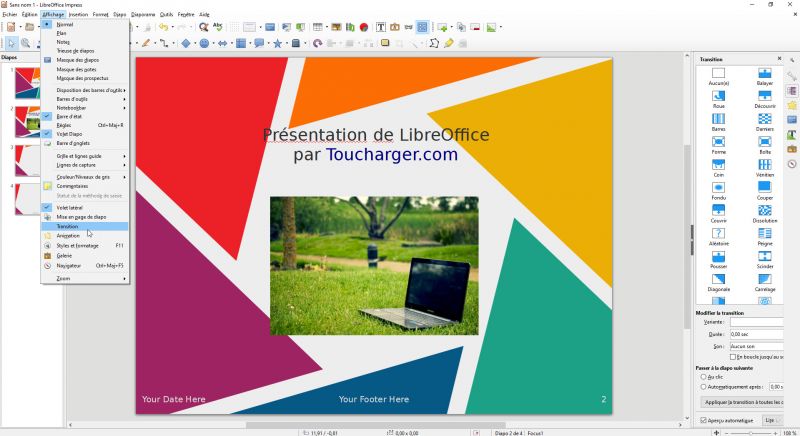
Task: Select the Scinder transition
Action: pos(764,259)
